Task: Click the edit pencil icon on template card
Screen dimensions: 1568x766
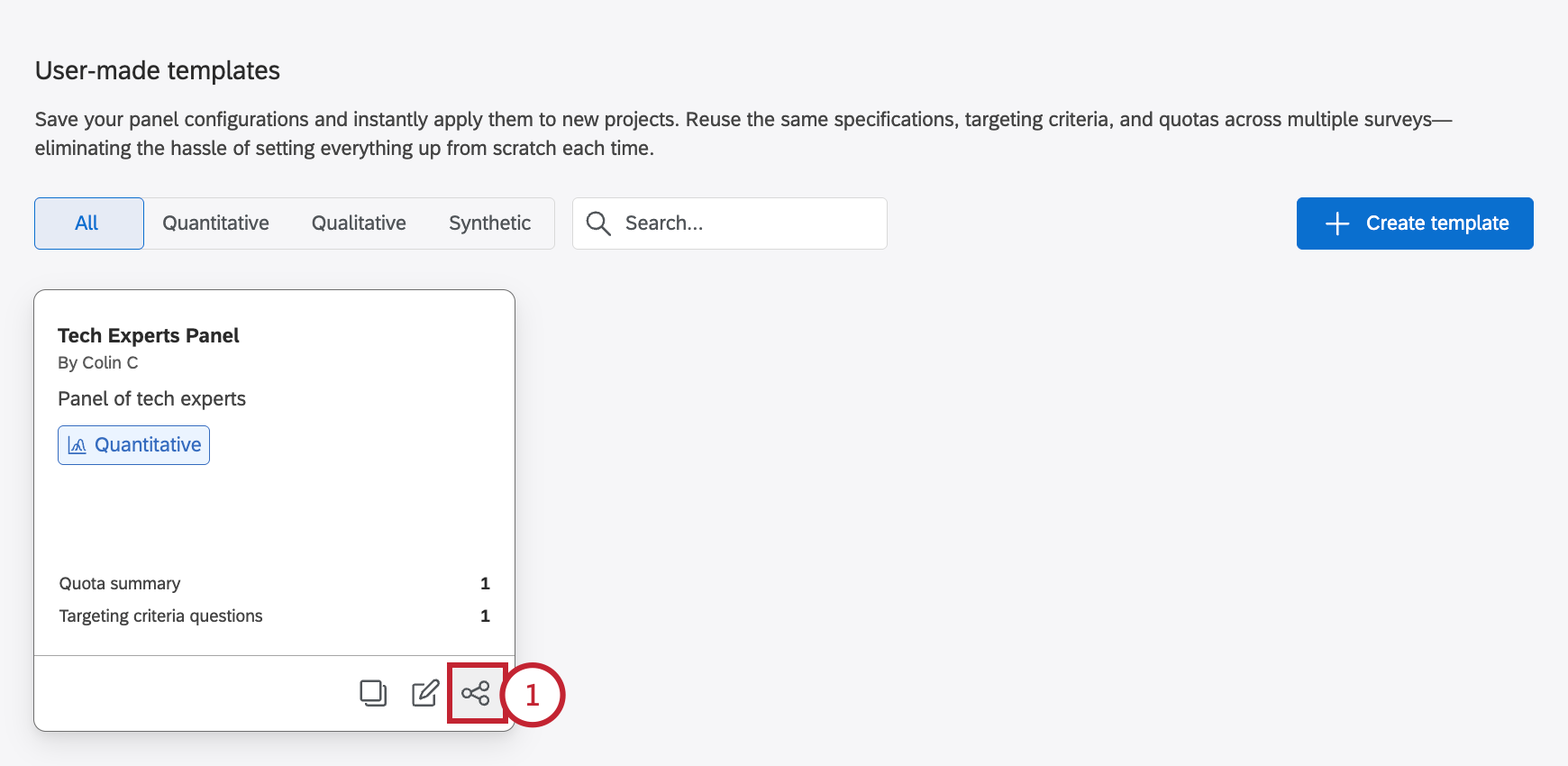Action: click(425, 693)
